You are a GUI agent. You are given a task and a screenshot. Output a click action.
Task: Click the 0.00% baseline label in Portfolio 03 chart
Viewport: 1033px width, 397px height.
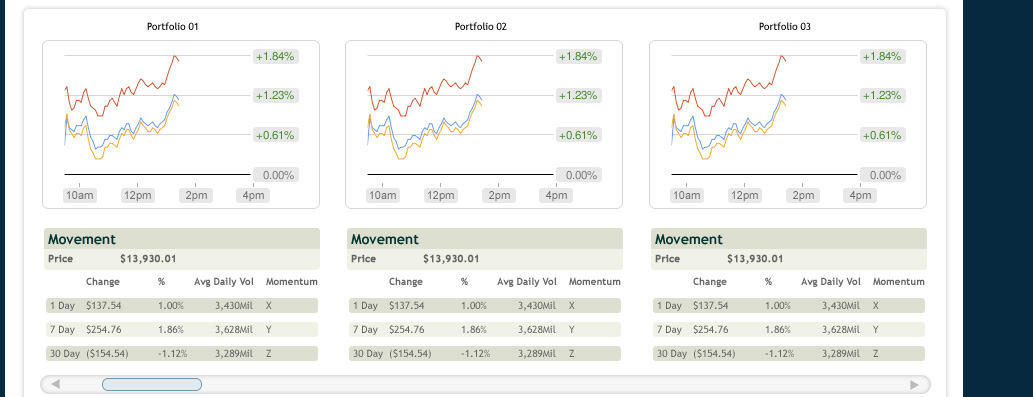pyautogui.click(x=883, y=175)
